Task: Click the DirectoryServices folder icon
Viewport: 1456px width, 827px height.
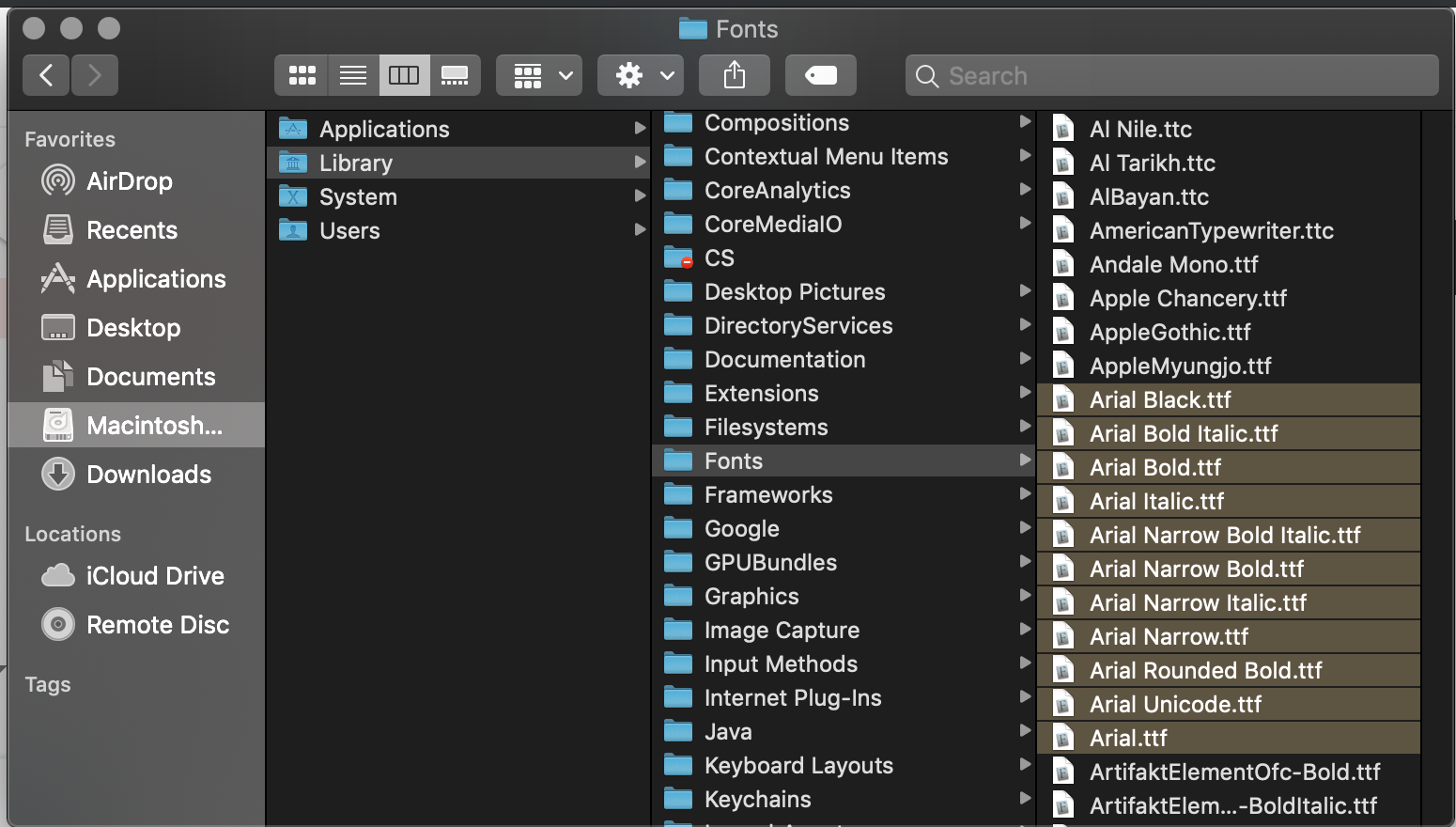Action: point(678,325)
